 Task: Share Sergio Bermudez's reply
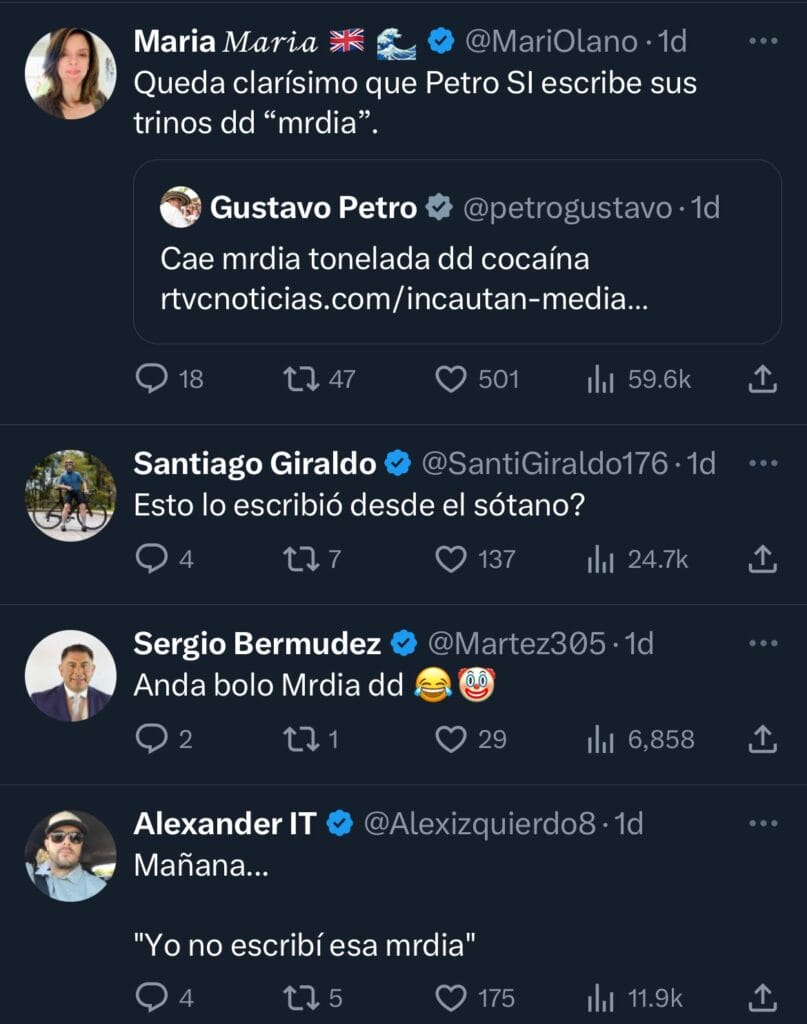click(x=762, y=739)
